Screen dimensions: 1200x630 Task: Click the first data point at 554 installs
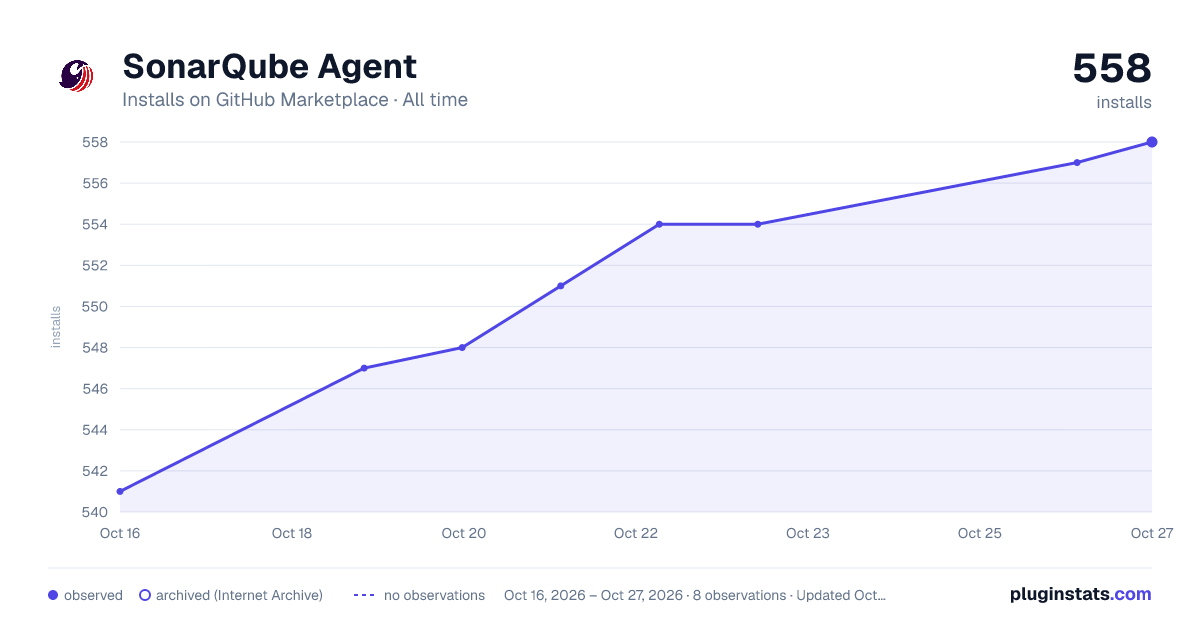point(659,224)
